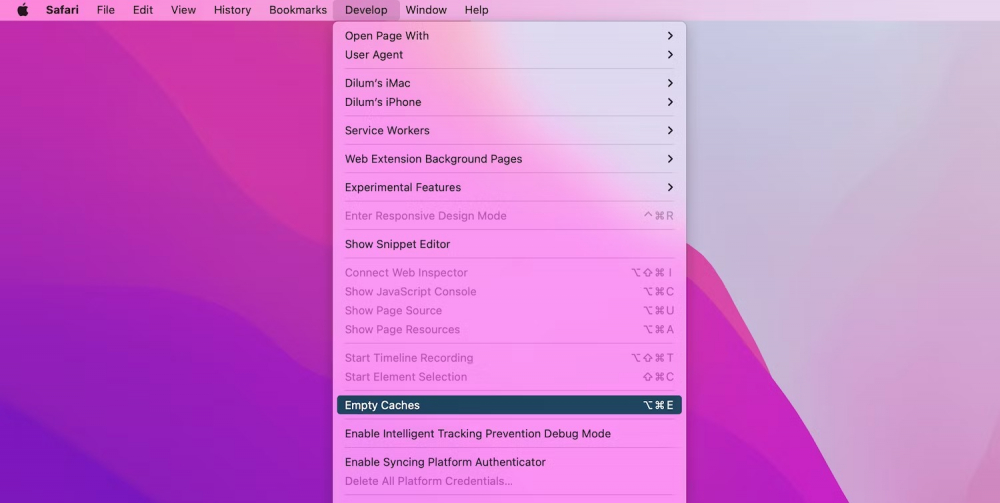1000x503 pixels.
Task: Open the View menu
Action: click(183, 10)
